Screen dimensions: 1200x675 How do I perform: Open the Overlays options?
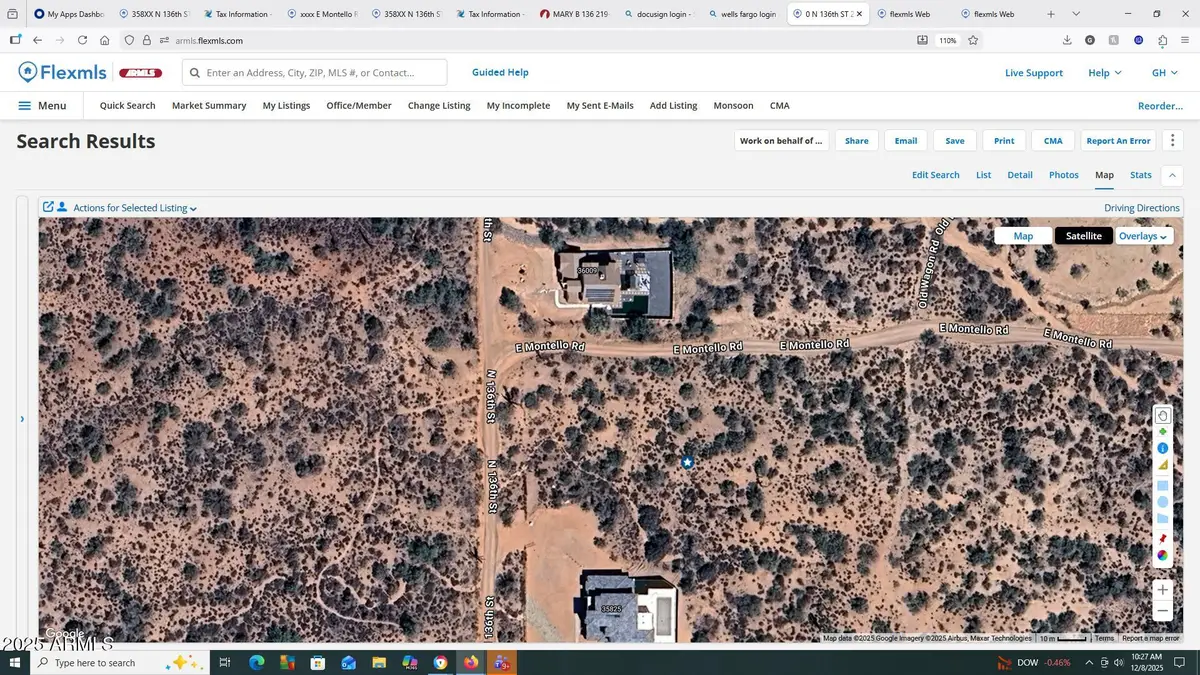click(1143, 235)
